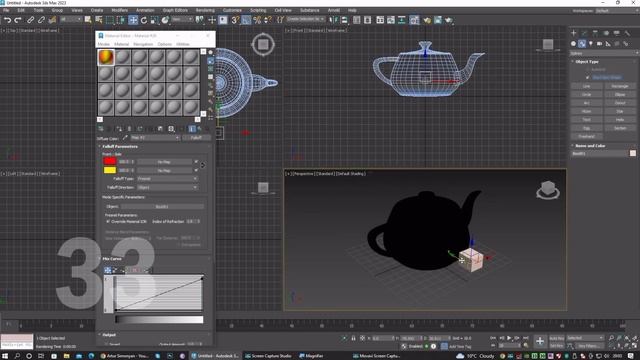
Task: Select the Geometry category icon
Action: tap(573, 44)
